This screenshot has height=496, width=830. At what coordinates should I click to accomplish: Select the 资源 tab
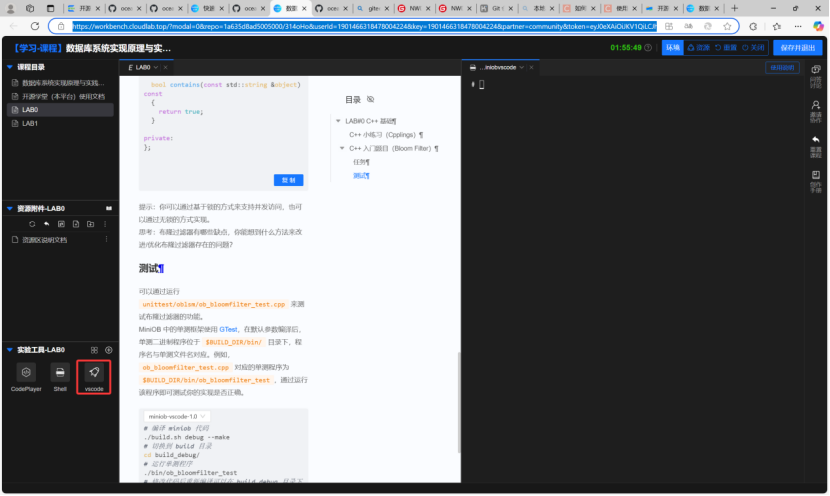(x=698, y=48)
